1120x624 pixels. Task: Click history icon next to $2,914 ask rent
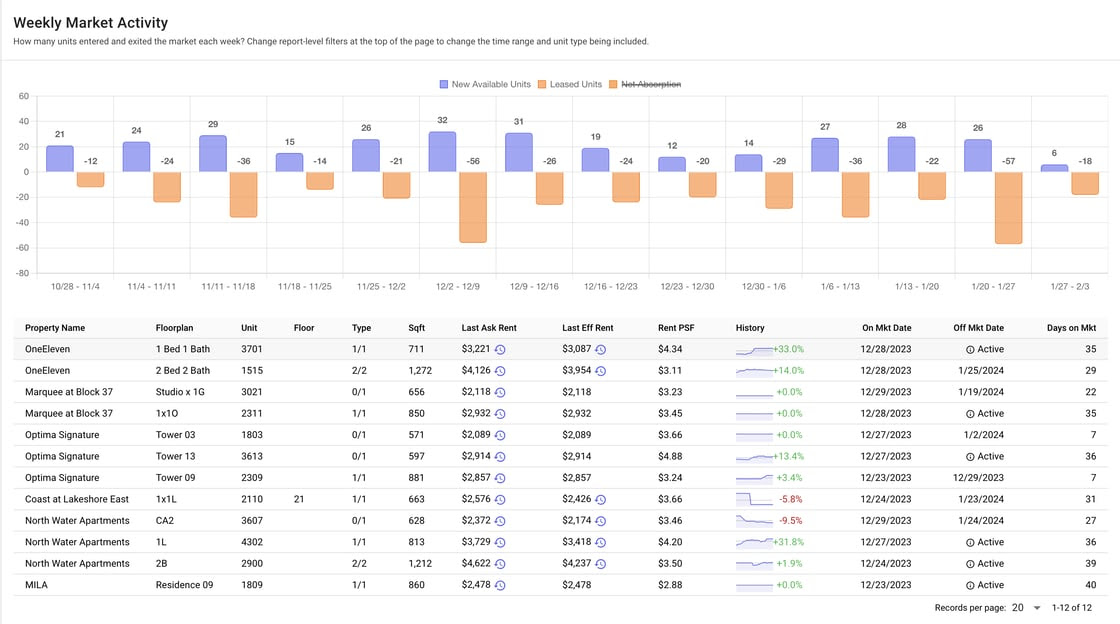point(500,457)
